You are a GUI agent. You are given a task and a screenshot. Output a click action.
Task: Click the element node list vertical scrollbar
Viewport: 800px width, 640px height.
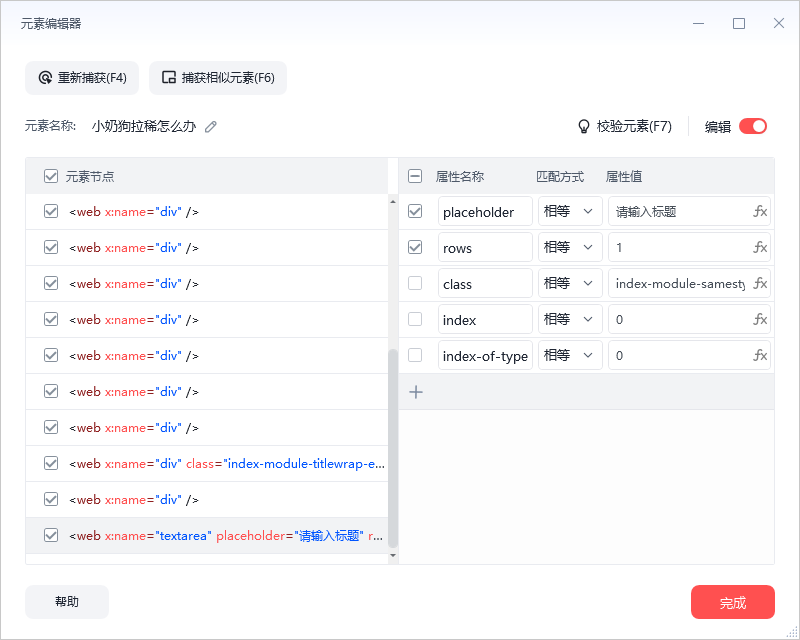[392, 450]
